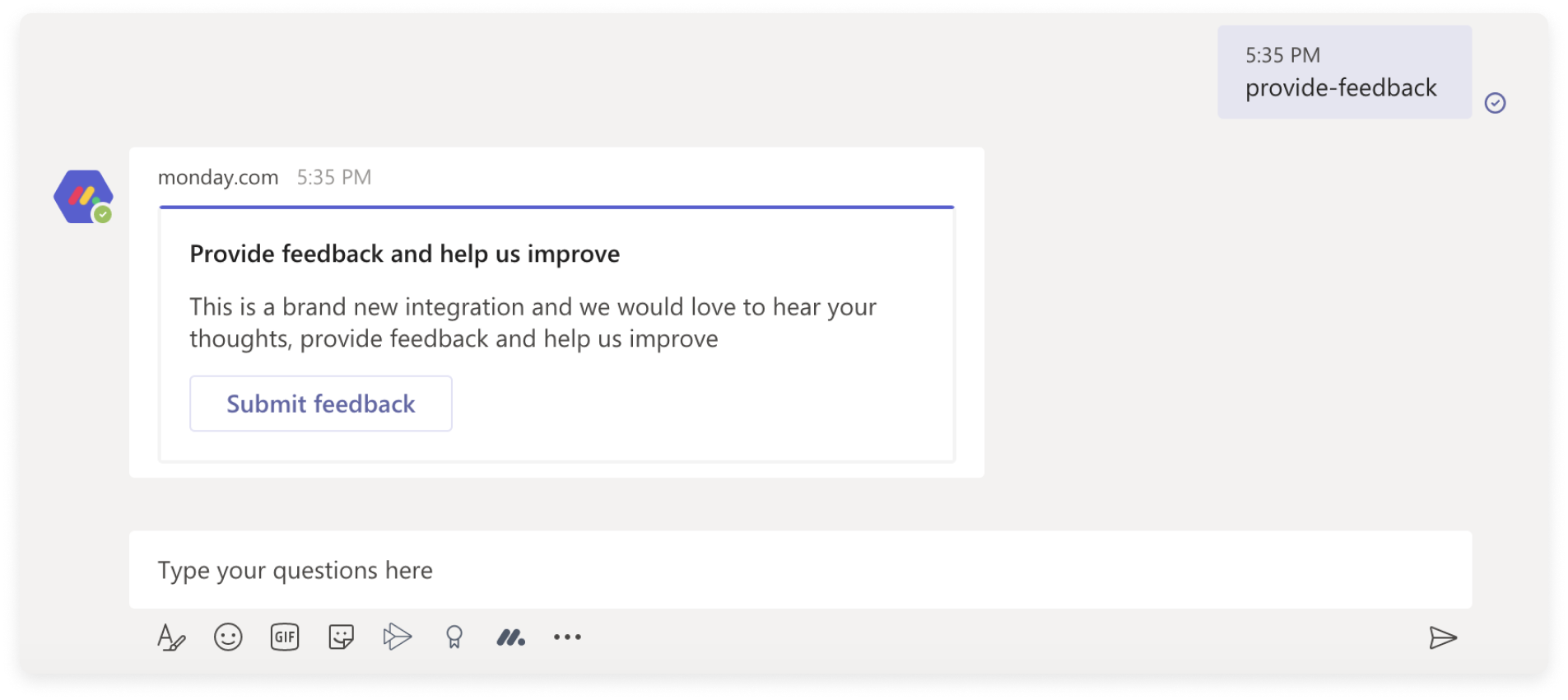The width and height of the screenshot is (1568, 700).
Task: Open the GIF picker
Action: pyautogui.click(x=285, y=637)
